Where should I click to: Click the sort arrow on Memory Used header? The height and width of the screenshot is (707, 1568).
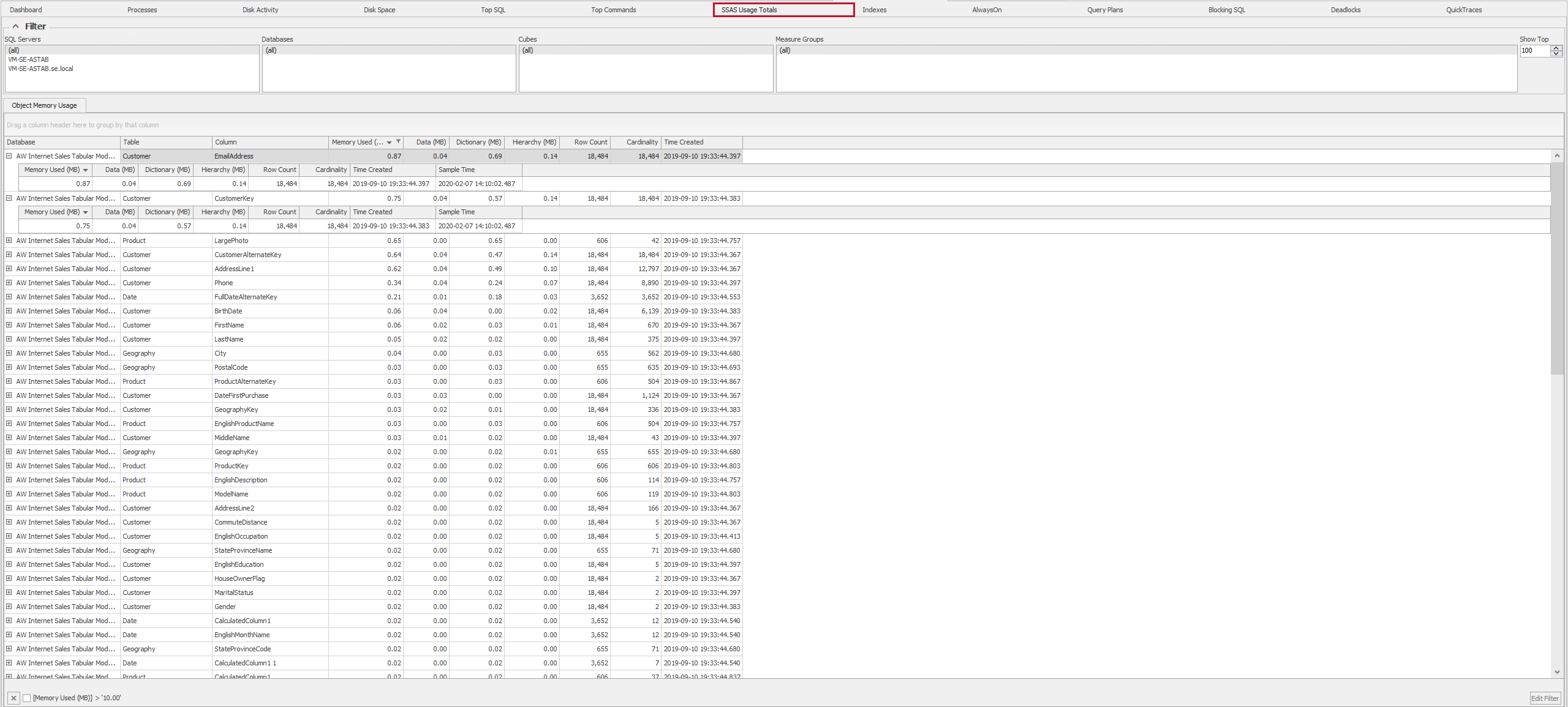(x=388, y=142)
